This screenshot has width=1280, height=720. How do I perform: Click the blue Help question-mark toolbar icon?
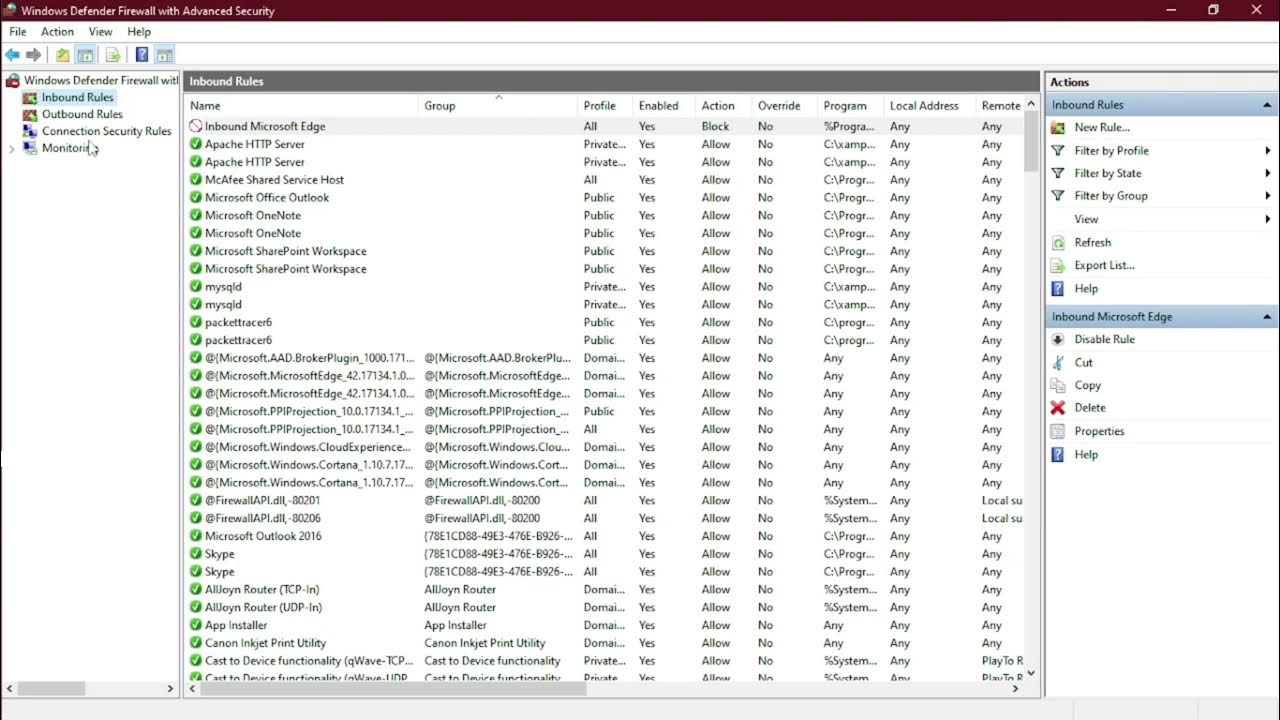tap(142, 55)
